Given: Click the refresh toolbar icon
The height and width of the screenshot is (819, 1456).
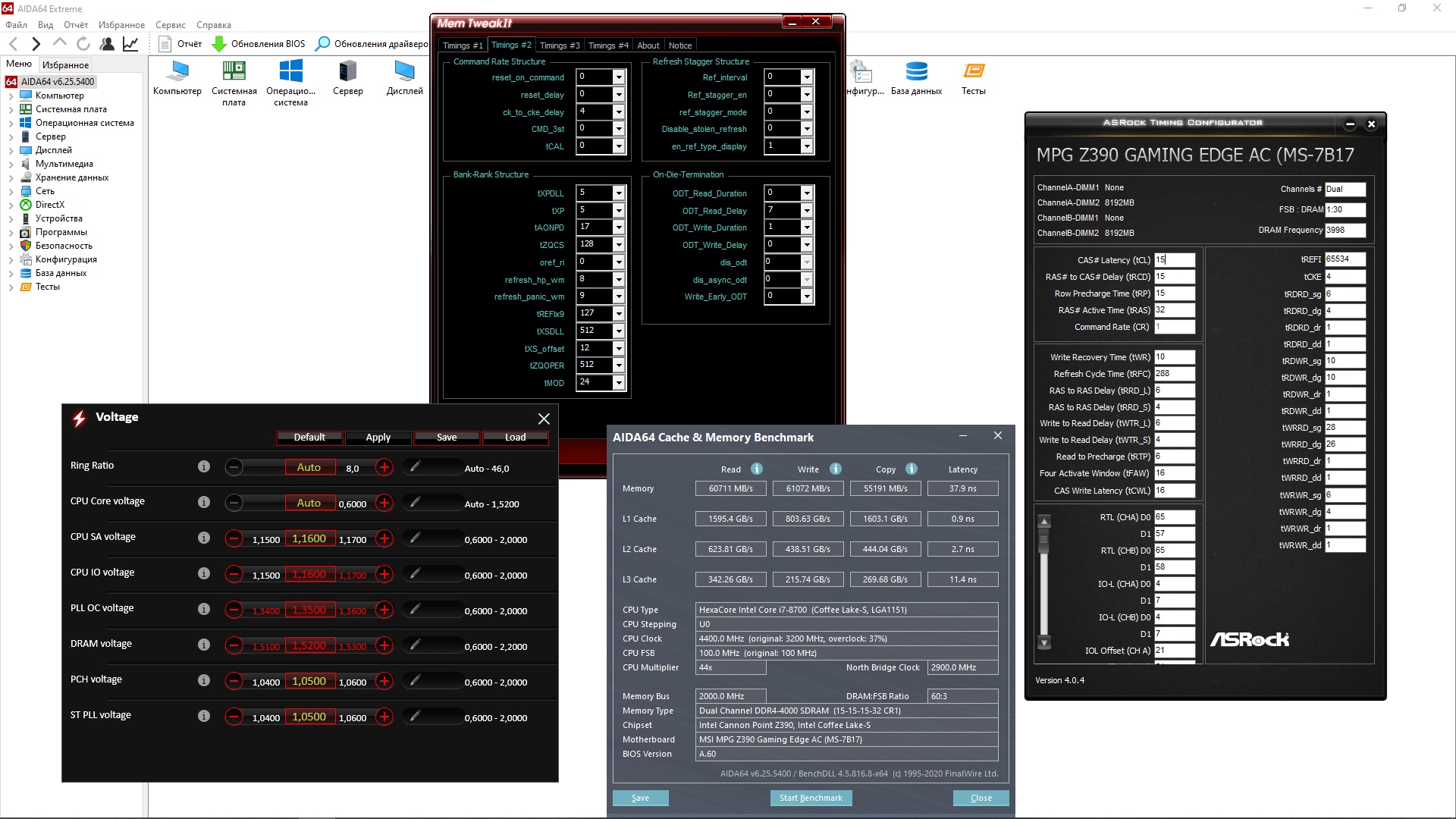Looking at the screenshot, I should pos(83,44).
